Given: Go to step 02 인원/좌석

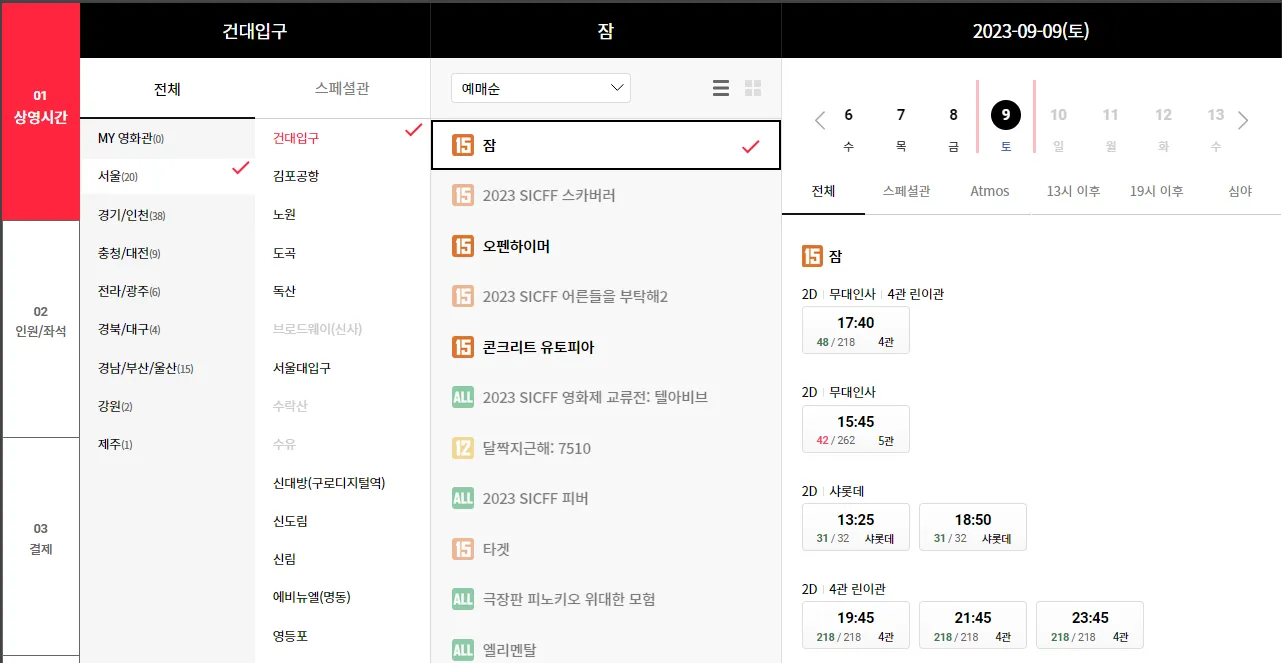Looking at the screenshot, I should click(x=39, y=323).
